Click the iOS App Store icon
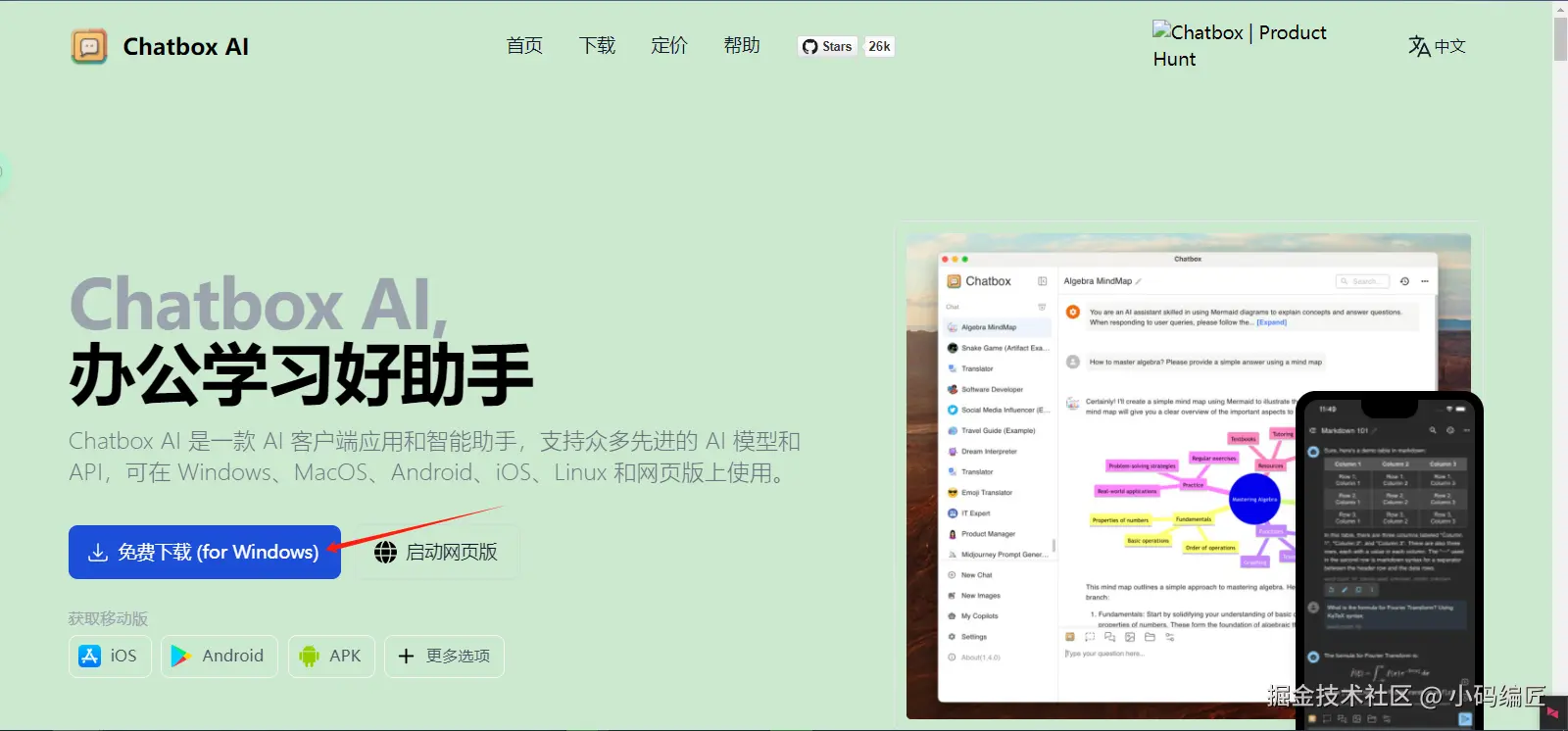 (89, 656)
